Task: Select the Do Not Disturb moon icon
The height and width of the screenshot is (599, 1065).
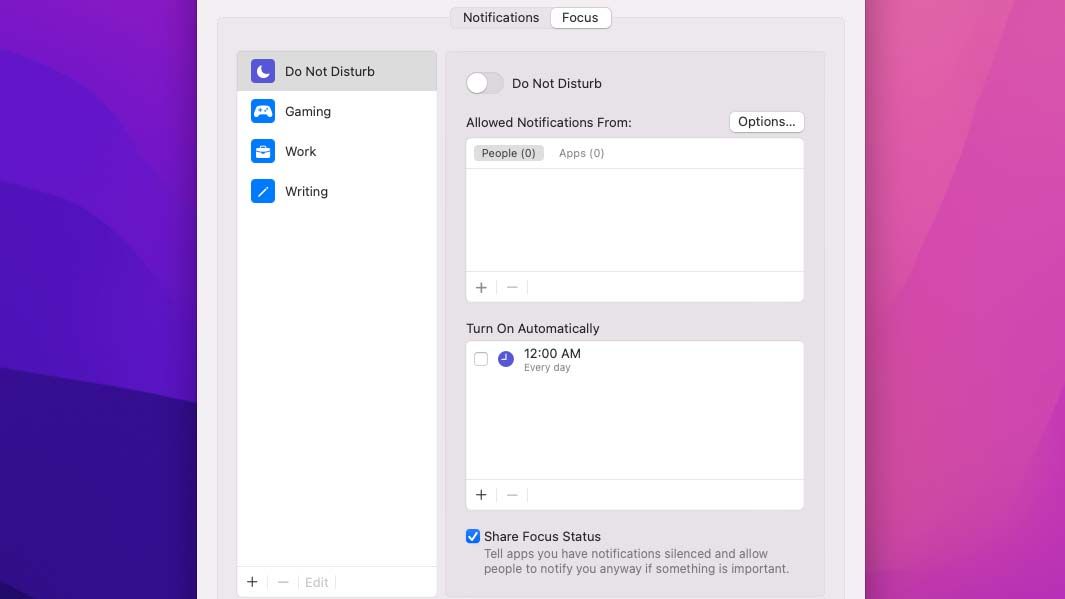Action: point(262,70)
